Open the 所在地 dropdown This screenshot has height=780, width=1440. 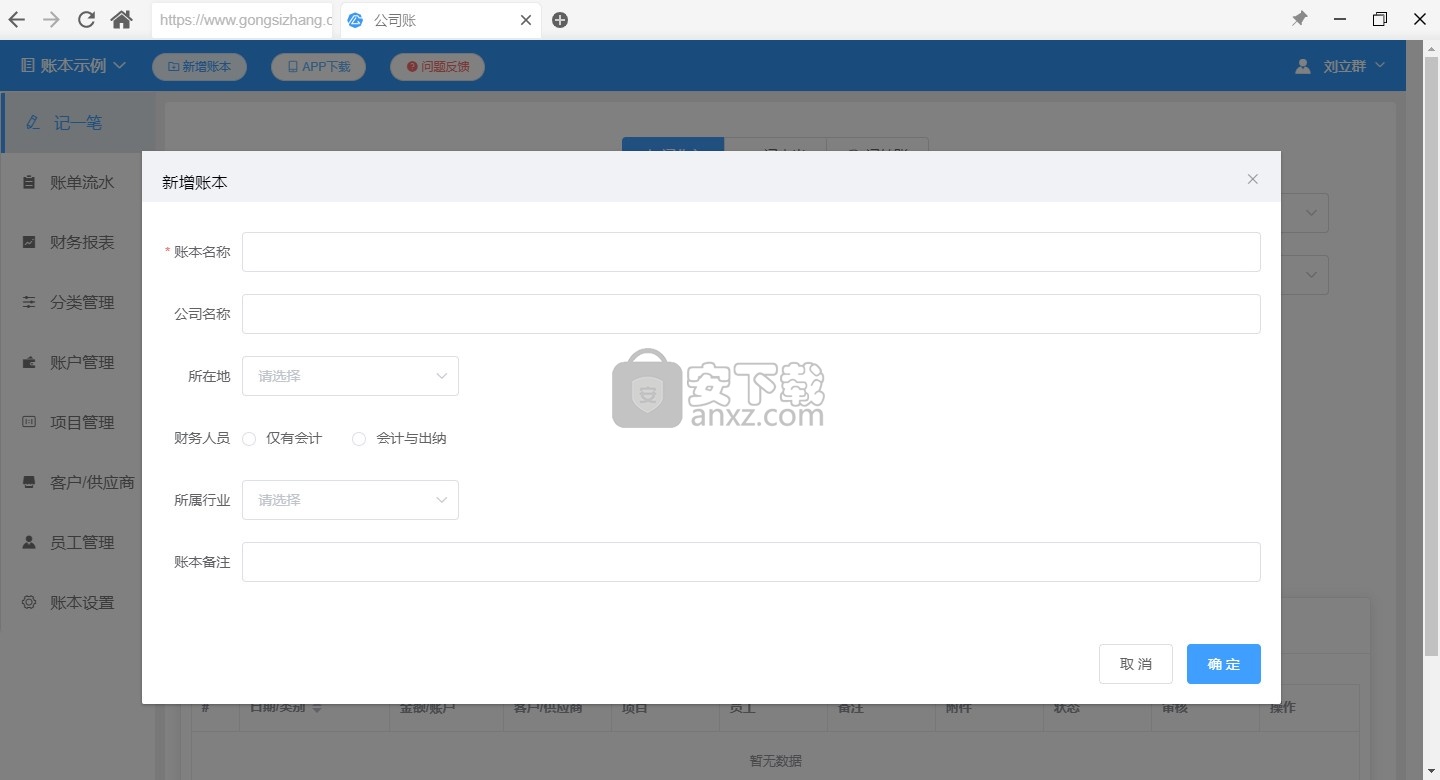click(350, 376)
